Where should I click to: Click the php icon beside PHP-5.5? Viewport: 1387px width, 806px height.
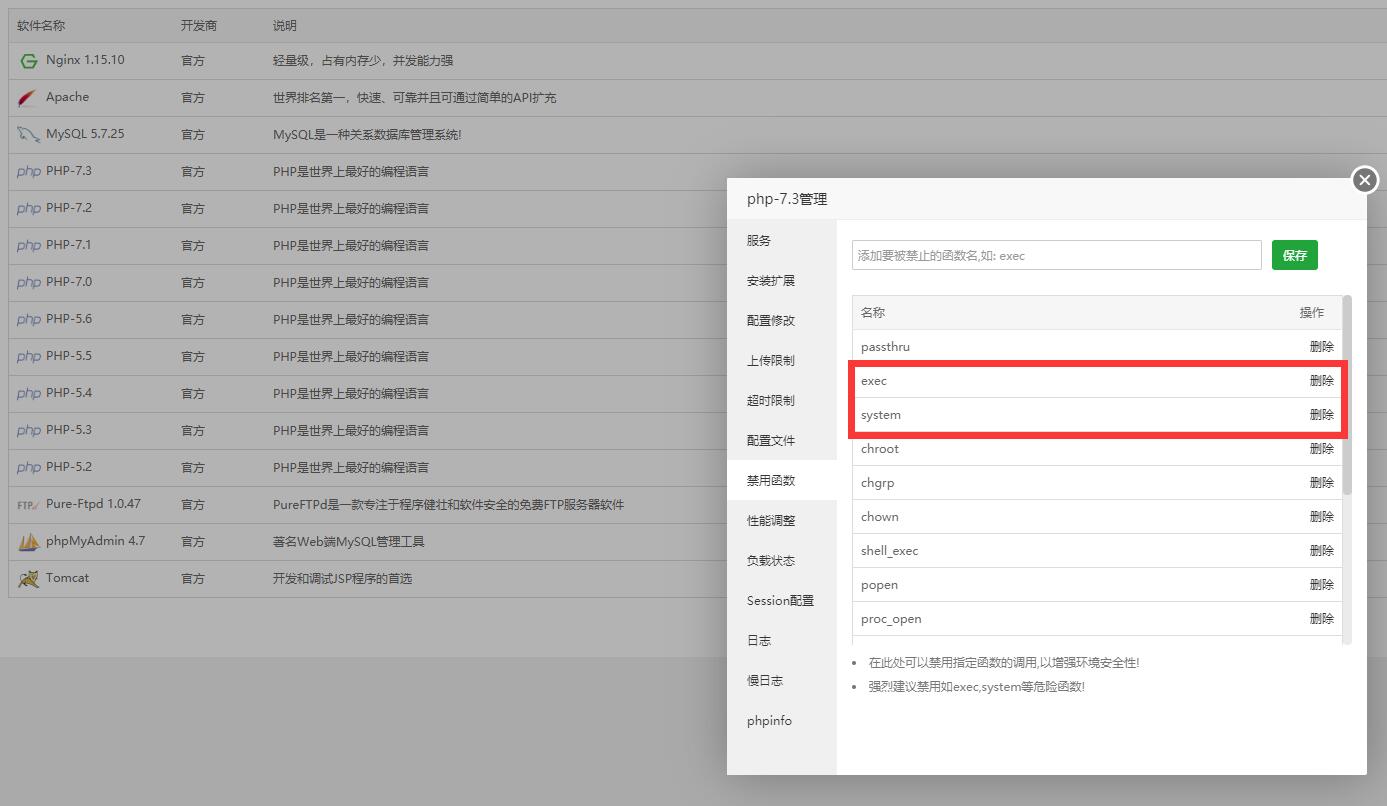click(29, 357)
